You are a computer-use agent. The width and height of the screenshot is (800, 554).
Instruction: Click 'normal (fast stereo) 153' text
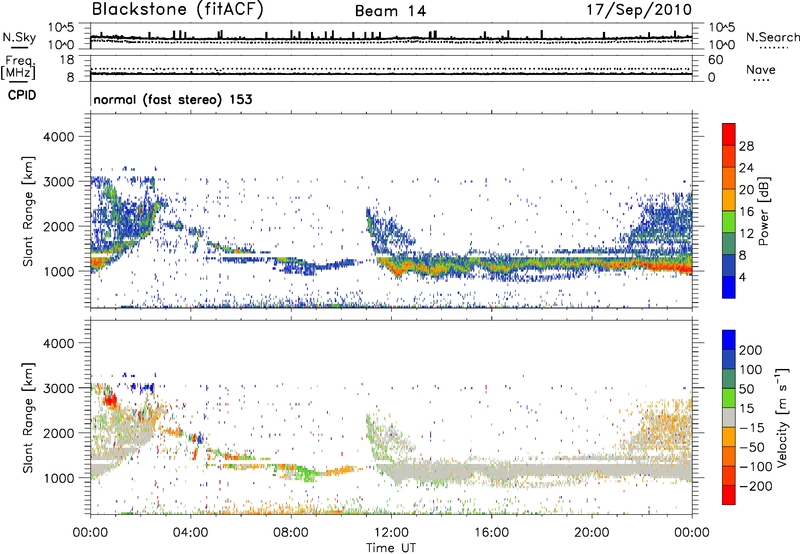tap(173, 99)
